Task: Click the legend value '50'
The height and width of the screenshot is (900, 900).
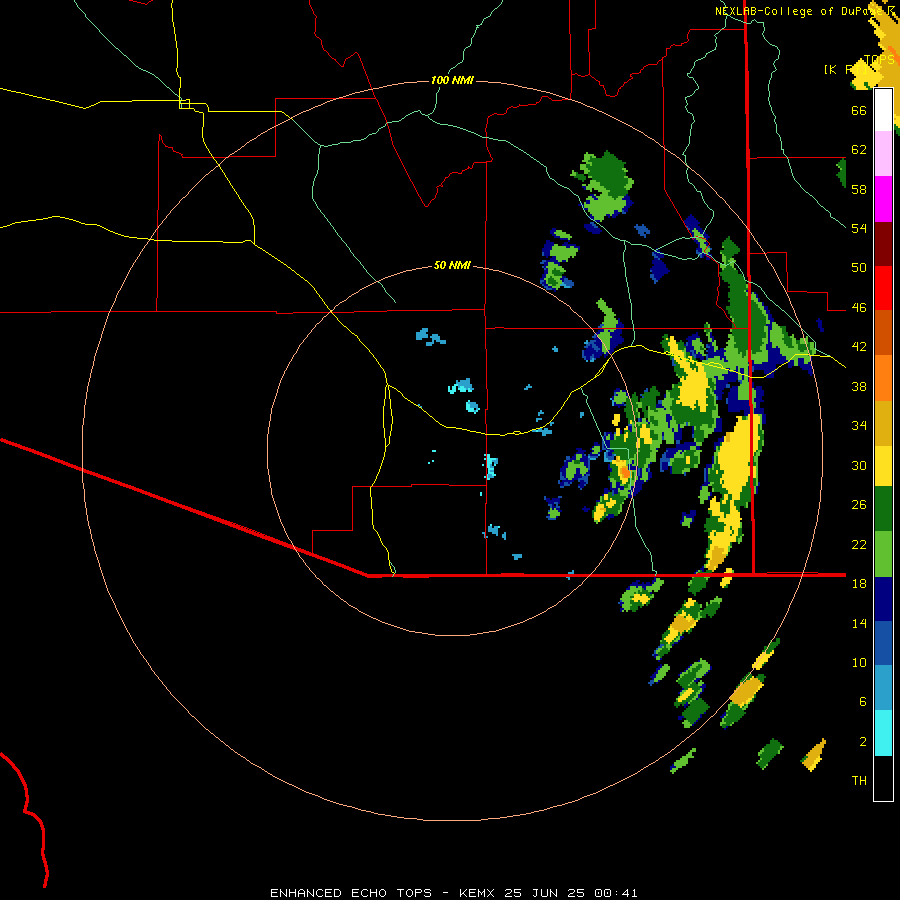Action: (x=859, y=268)
